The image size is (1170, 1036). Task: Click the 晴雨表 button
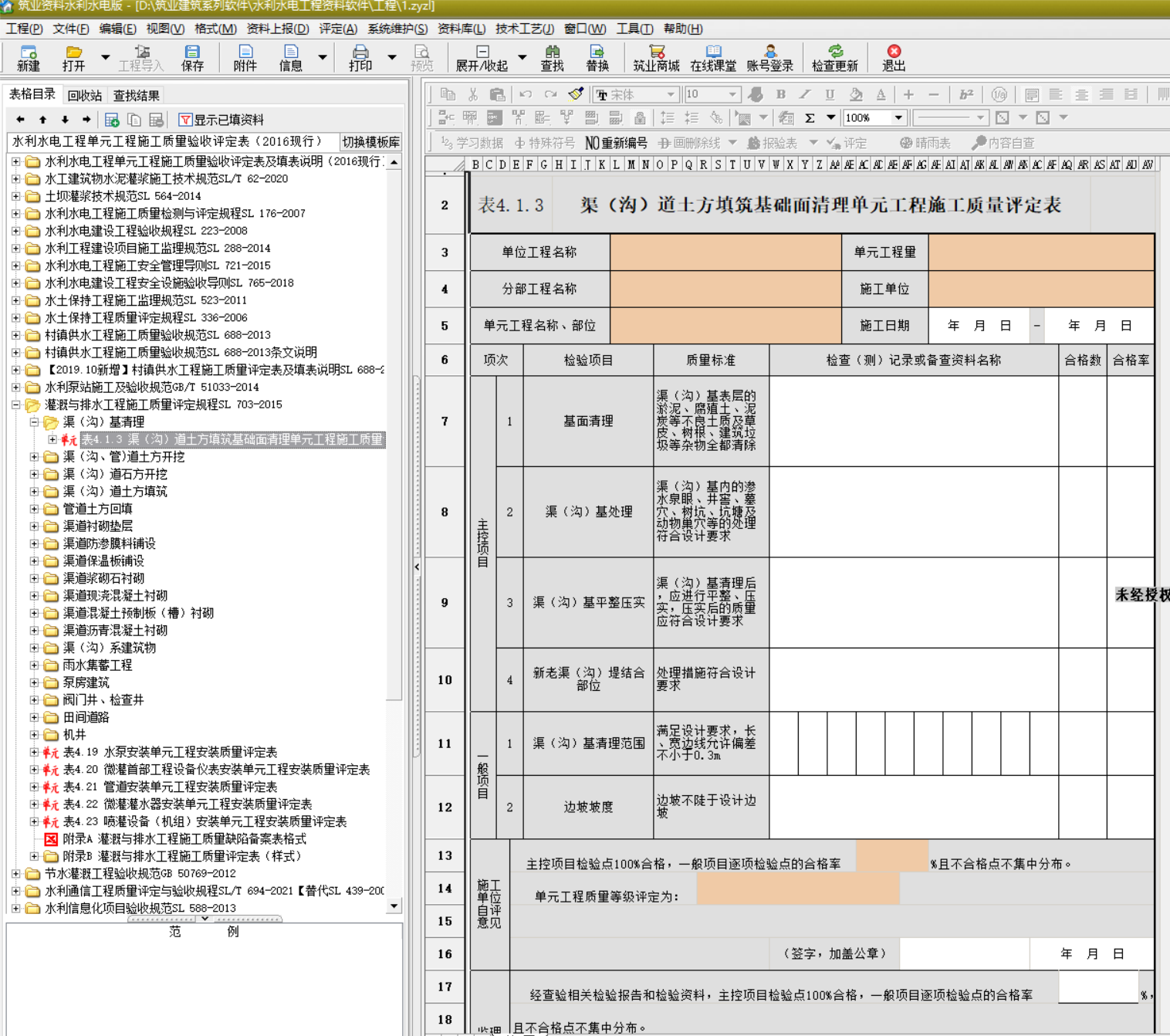point(925,143)
